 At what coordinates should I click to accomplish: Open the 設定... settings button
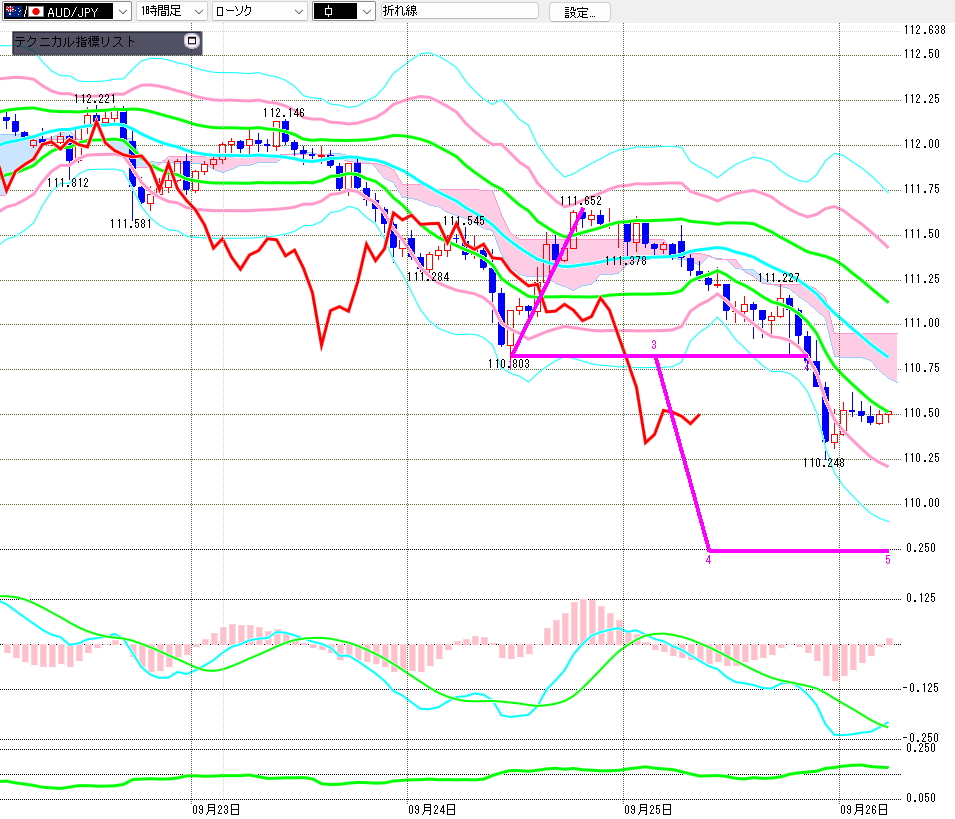tap(579, 12)
